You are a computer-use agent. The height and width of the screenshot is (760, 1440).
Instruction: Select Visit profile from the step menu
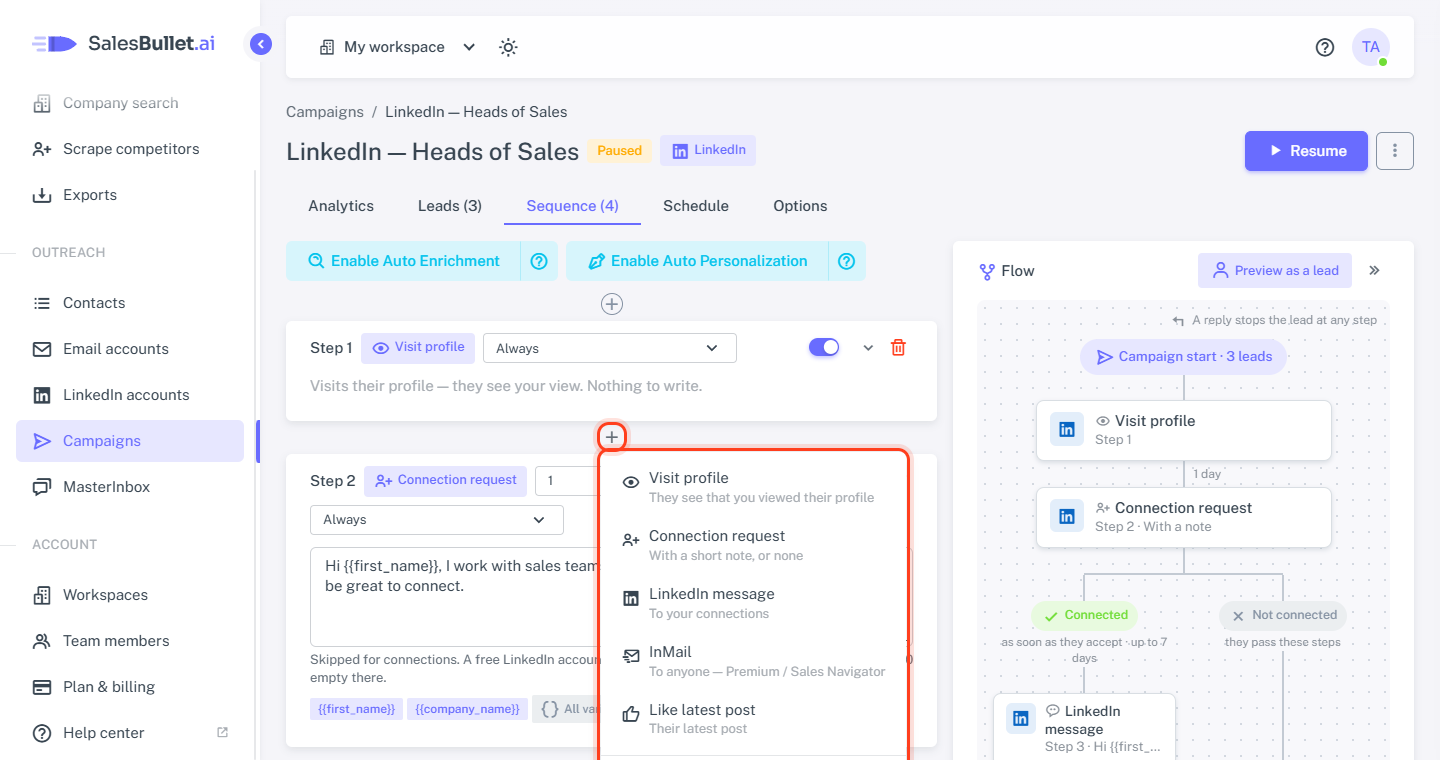tap(753, 487)
